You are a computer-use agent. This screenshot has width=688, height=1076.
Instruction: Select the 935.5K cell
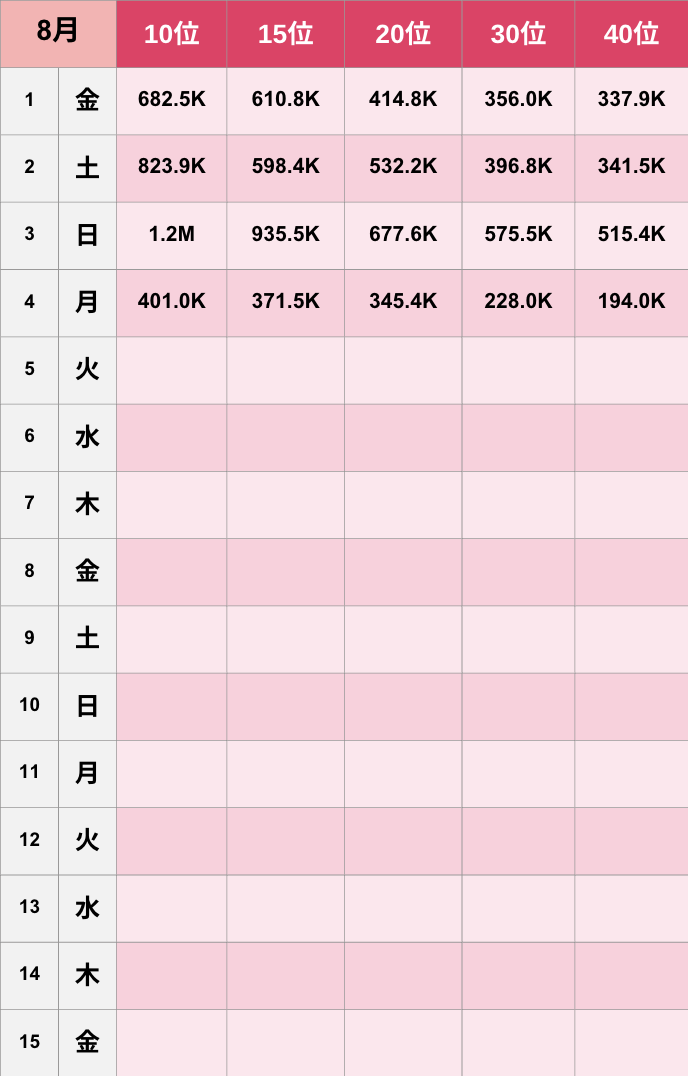pyautogui.click(x=285, y=235)
